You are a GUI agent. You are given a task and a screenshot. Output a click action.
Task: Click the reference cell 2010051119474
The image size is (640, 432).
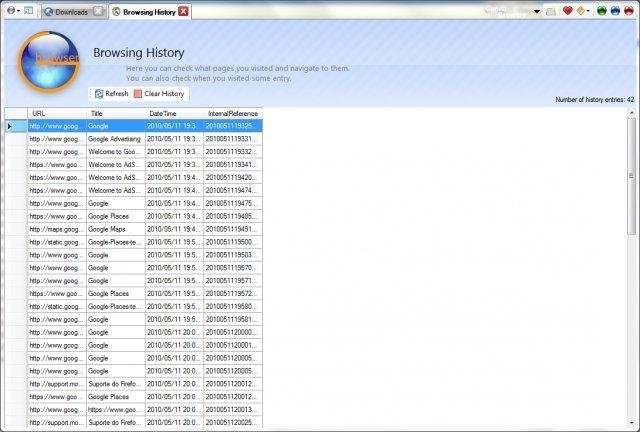pyautogui.click(x=233, y=191)
